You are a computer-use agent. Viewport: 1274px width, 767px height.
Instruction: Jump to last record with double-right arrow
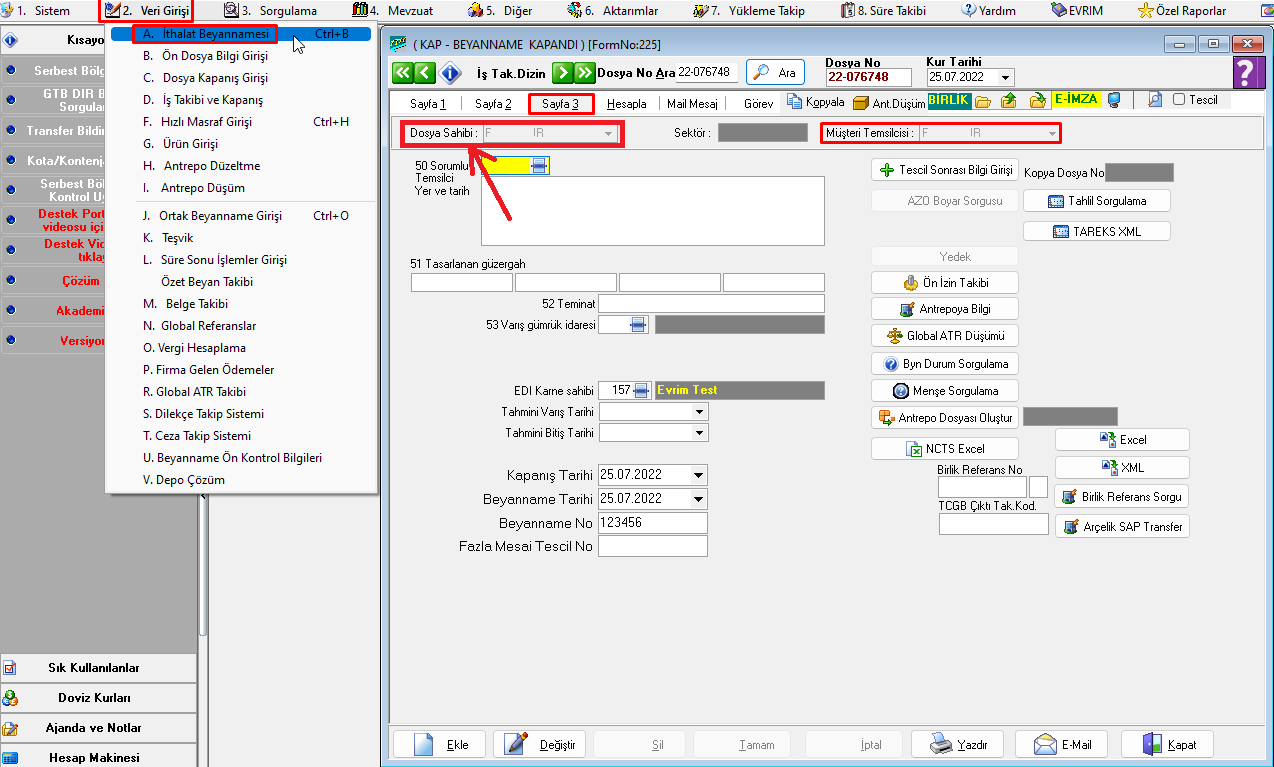point(584,73)
